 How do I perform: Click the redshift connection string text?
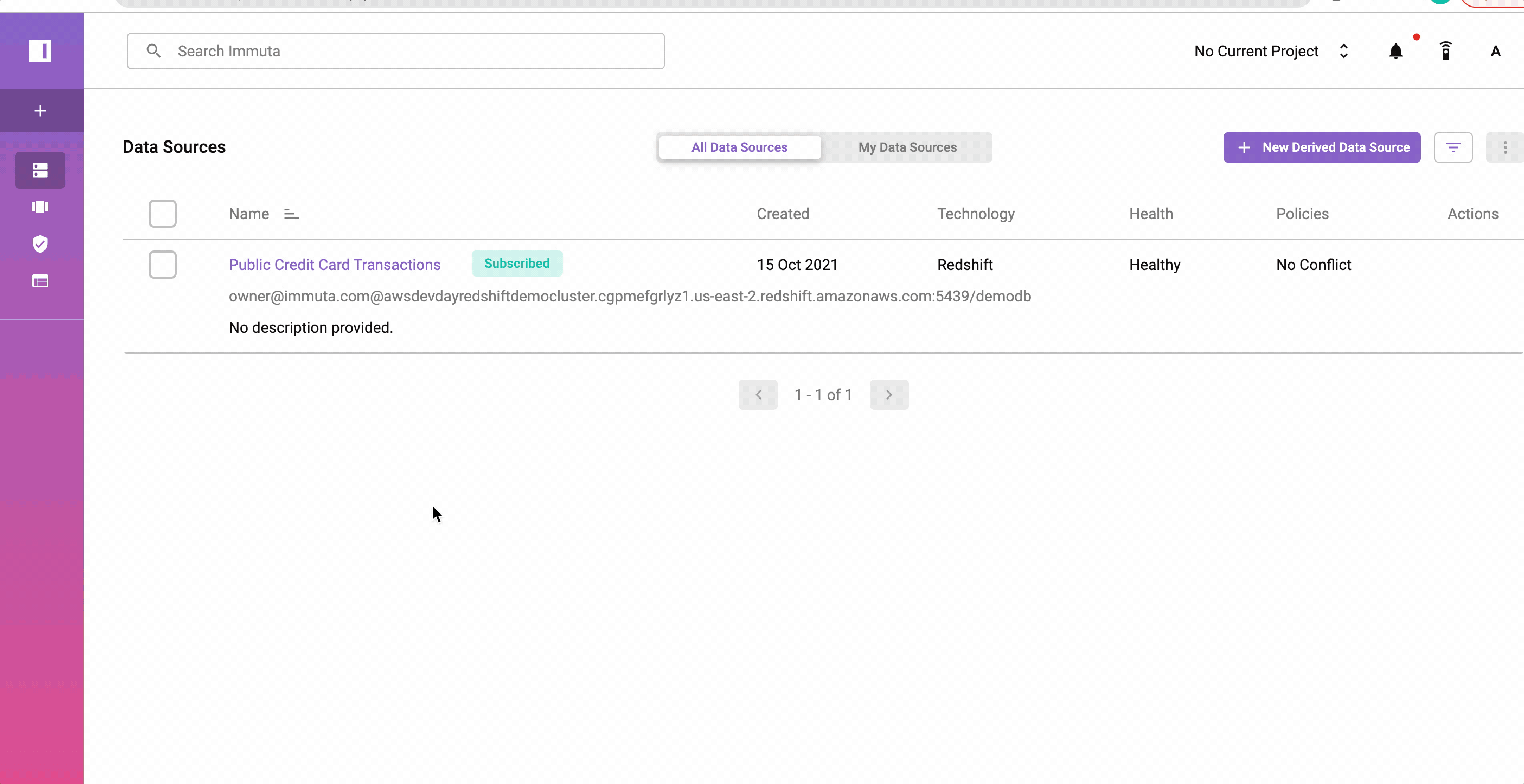630,296
